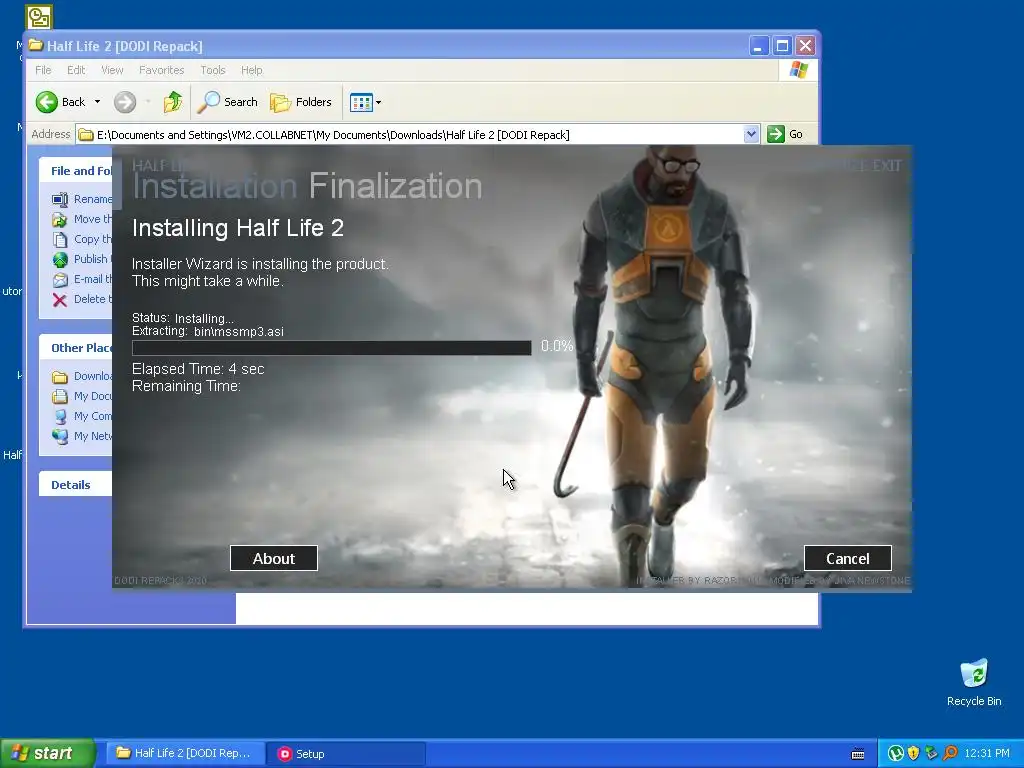Open the Recycle Bin on desktop
Screen dimensions: 1024x768
tap(974, 682)
